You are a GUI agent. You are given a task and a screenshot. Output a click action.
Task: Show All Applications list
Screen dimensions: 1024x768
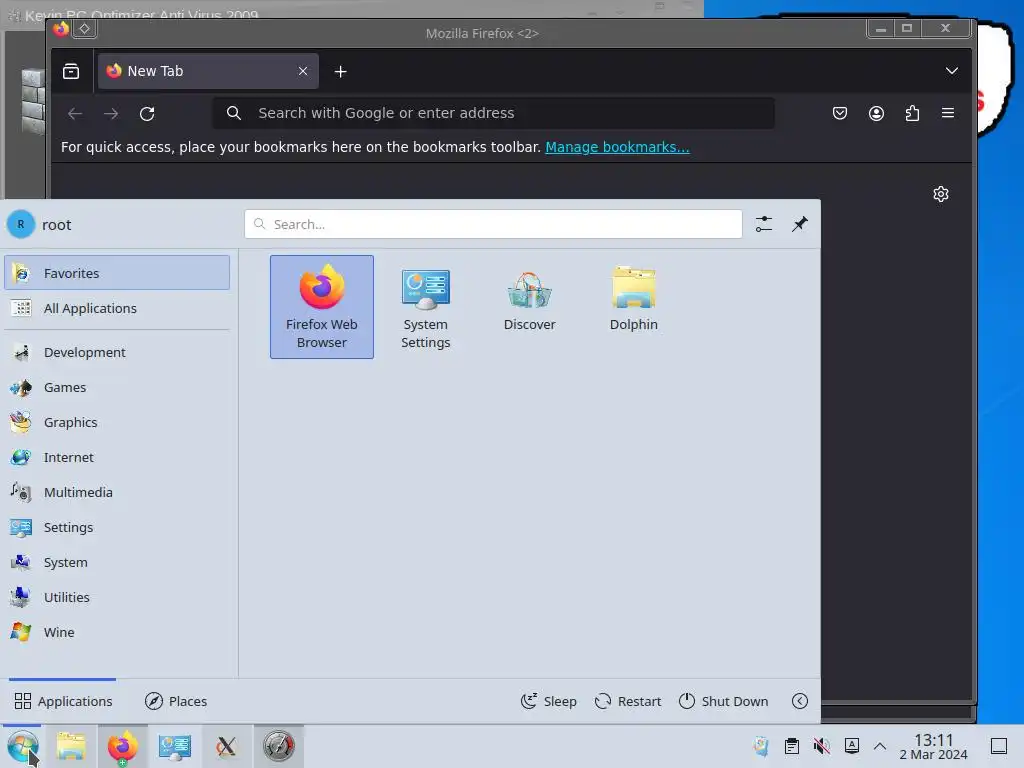tap(117, 308)
